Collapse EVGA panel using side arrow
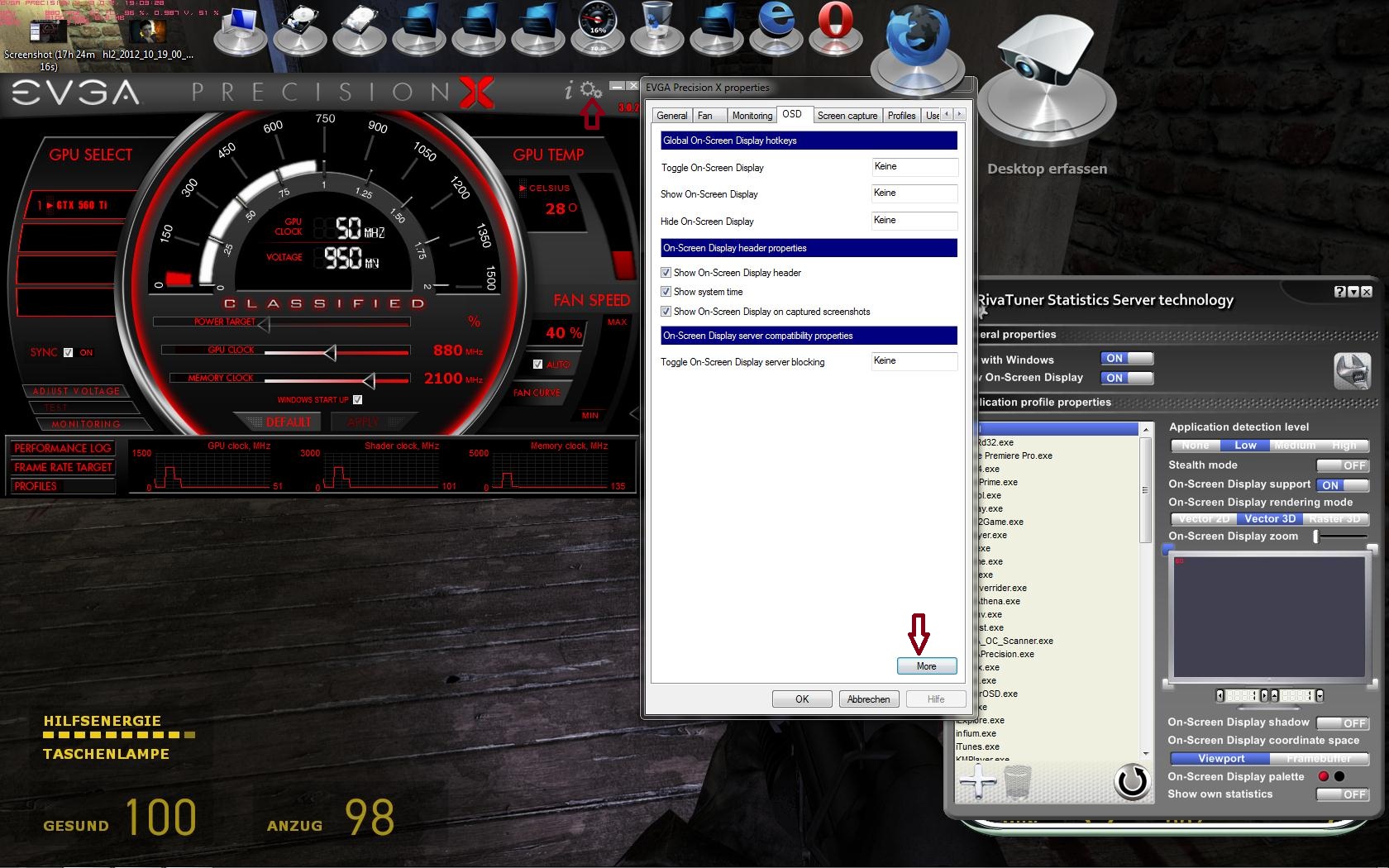Viewport: 1389px width, 868px height. tap(634, 413)
